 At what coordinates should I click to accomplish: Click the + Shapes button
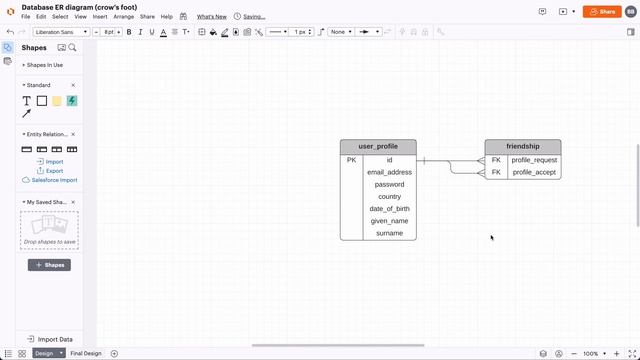[49, 265]
